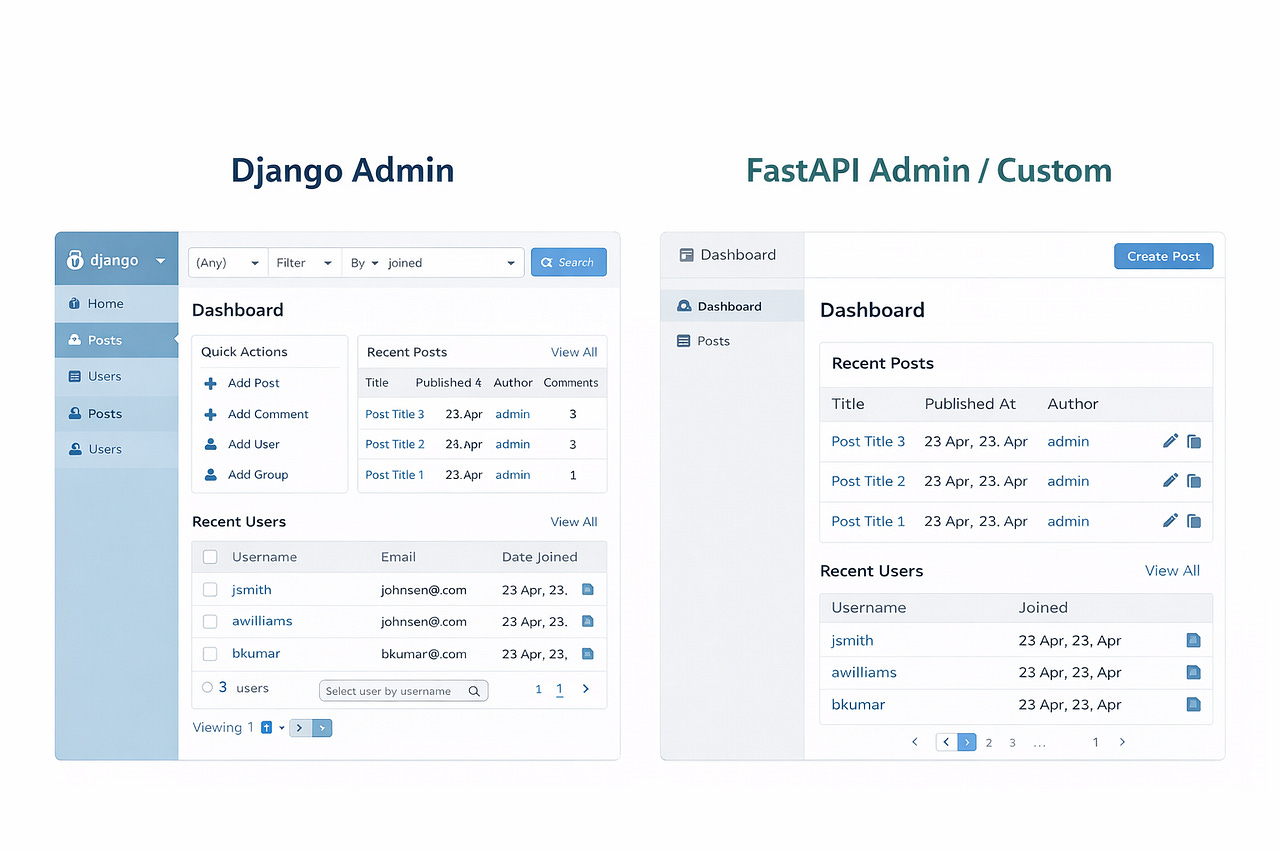Click admin author in Django Post Title 1 row
Image resolution: width=1280 pixels, height=853 pixels.
(x=513, y=475)
